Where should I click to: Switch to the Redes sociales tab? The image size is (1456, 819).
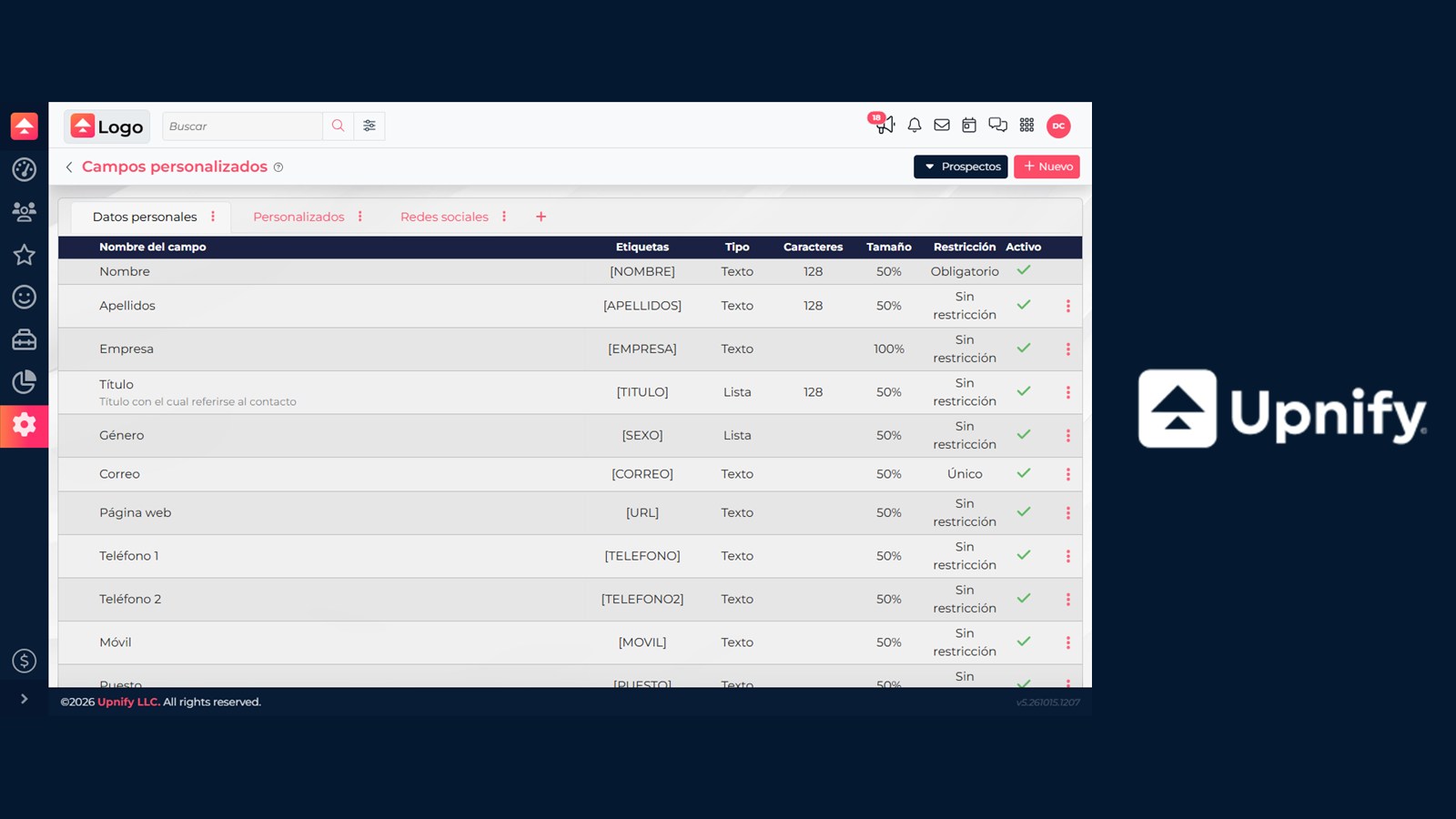click(444, 217)
